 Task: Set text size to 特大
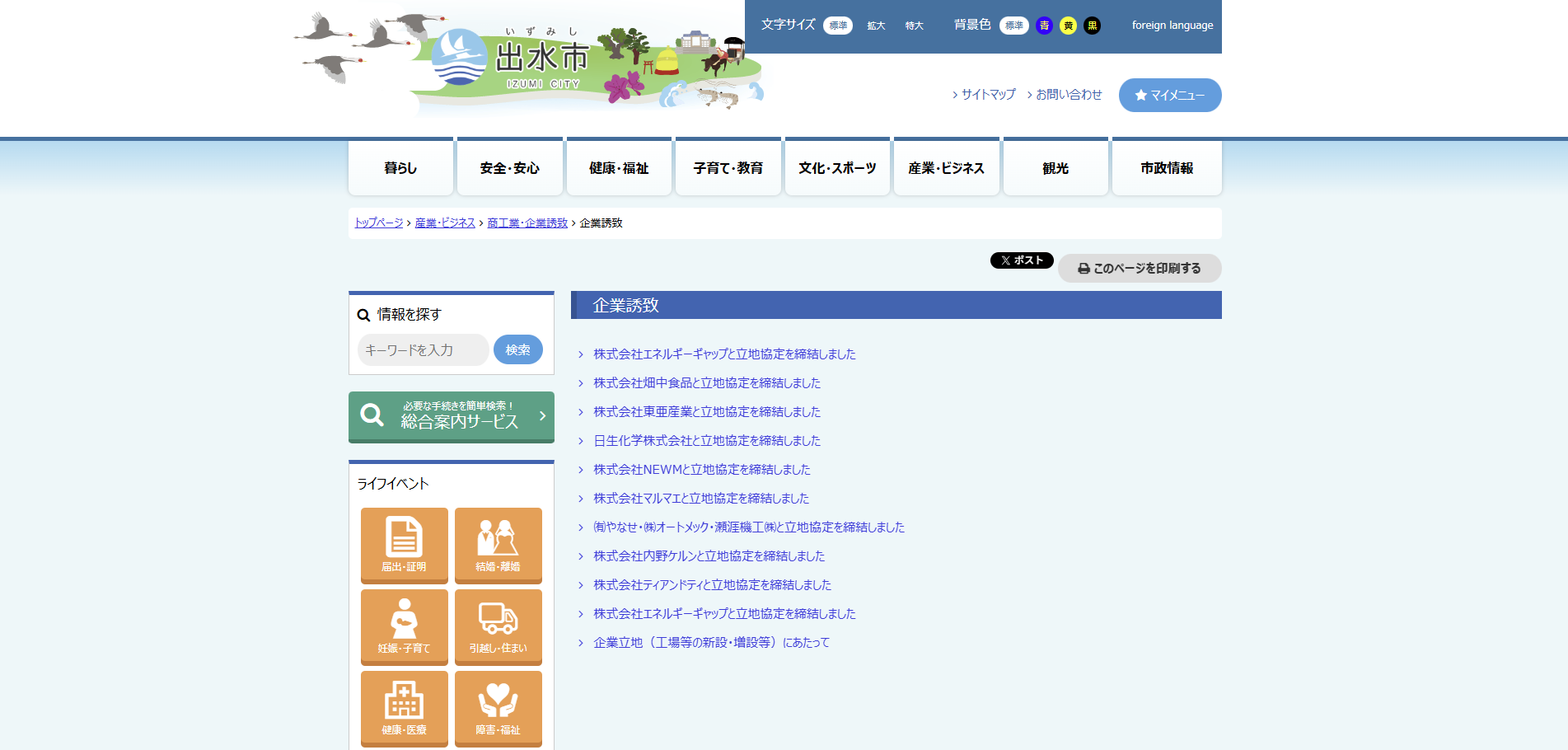pos(915,26)
